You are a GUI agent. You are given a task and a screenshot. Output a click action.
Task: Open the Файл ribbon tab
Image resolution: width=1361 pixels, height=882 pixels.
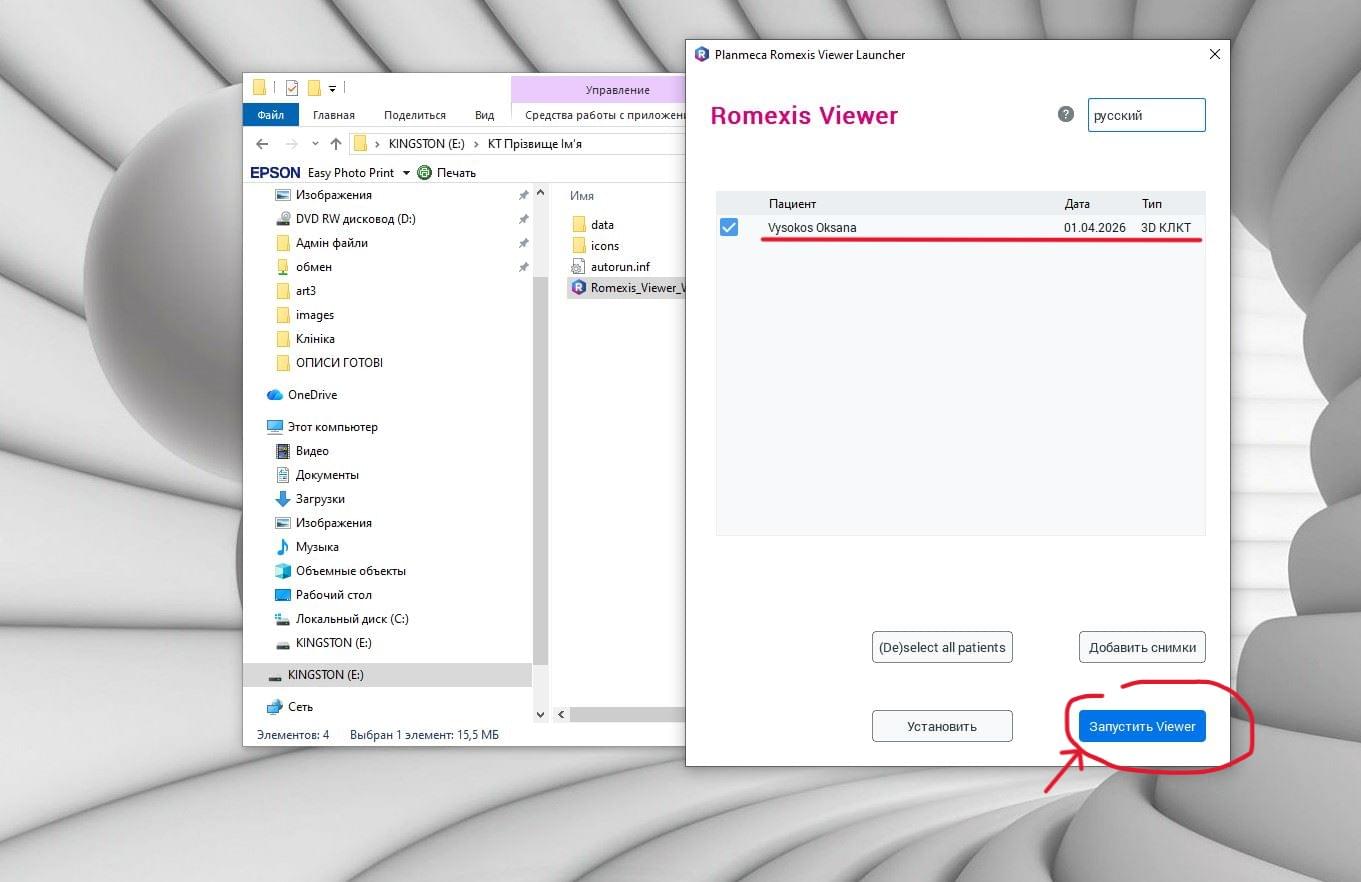tap(270, 115)
